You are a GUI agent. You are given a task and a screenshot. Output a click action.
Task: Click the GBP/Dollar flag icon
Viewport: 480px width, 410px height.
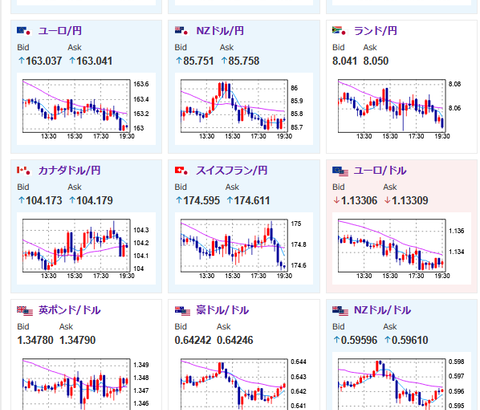[25, 311]
